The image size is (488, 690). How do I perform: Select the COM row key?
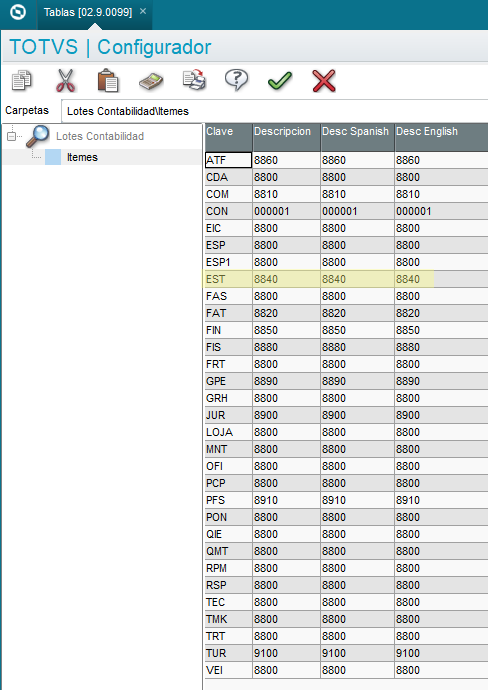(x=228, y=194)
